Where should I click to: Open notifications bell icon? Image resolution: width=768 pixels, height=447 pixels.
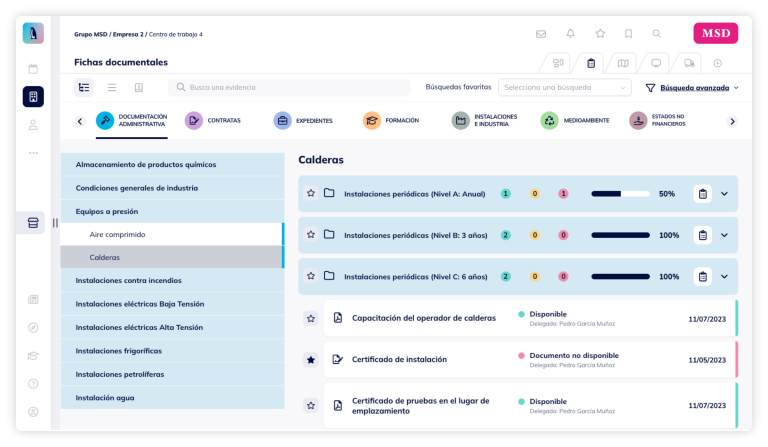570,34
